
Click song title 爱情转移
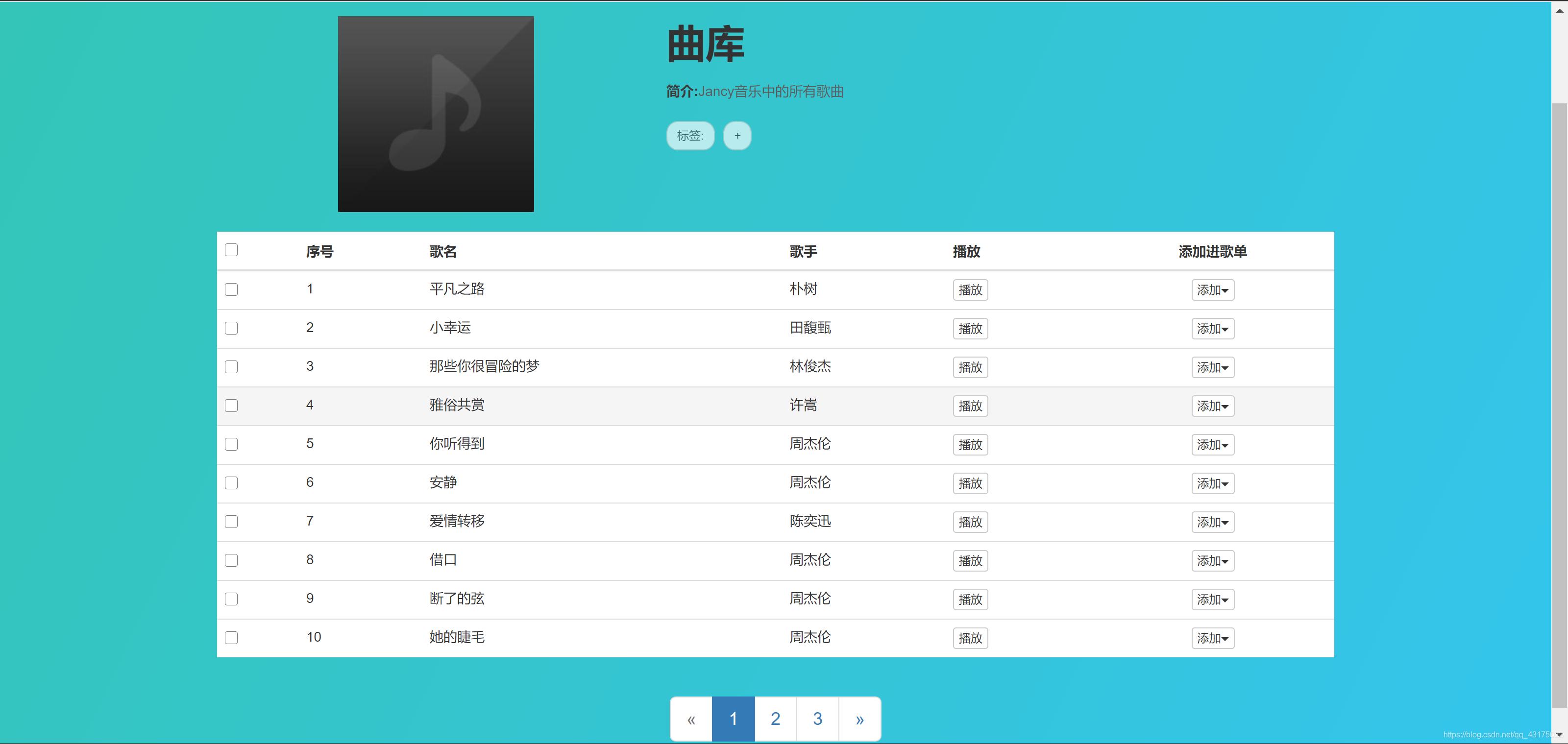click(x=457, y=521)
